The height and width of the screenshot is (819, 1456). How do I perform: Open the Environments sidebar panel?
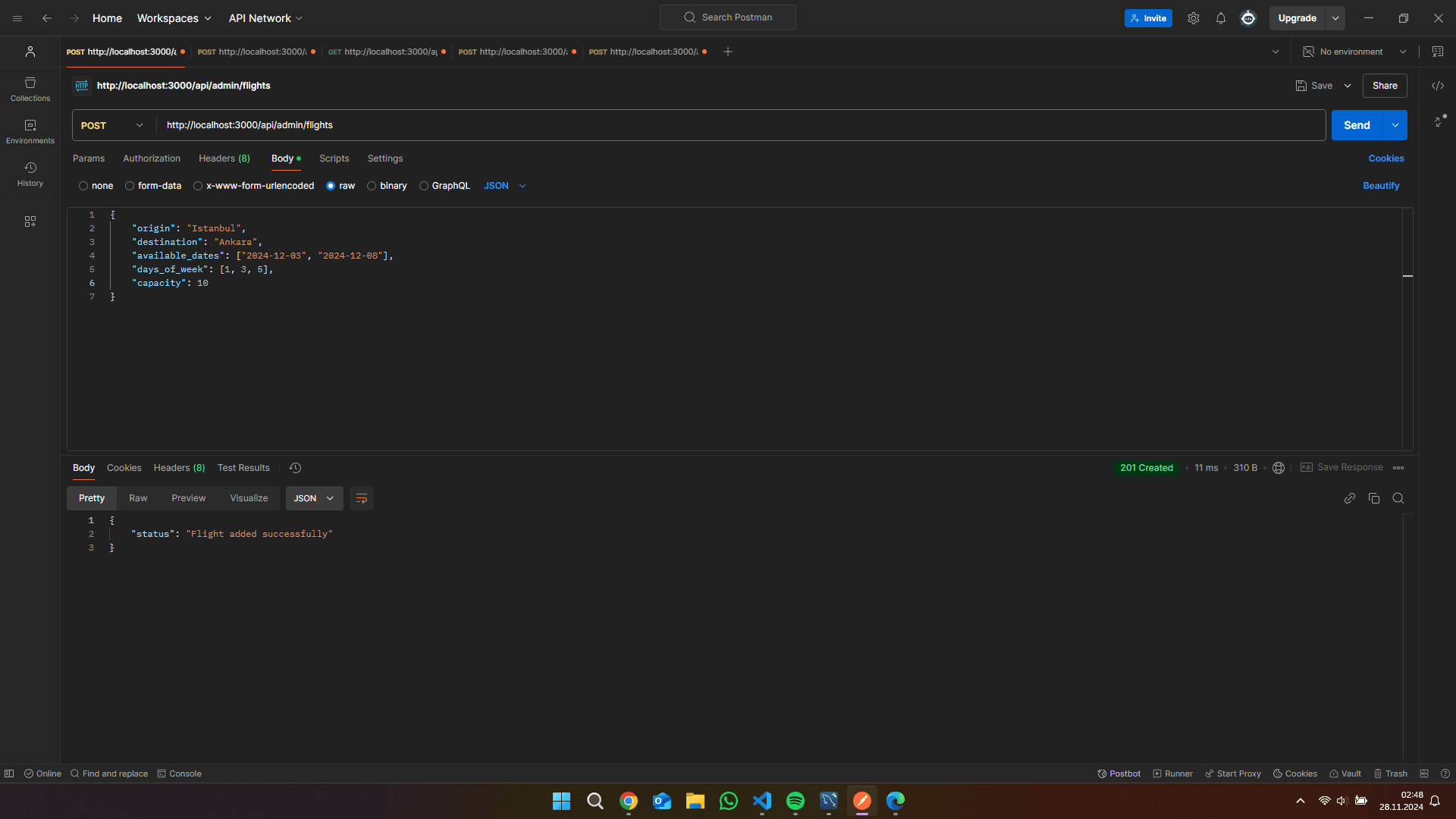pyautogui.click(x=30, y=131)
